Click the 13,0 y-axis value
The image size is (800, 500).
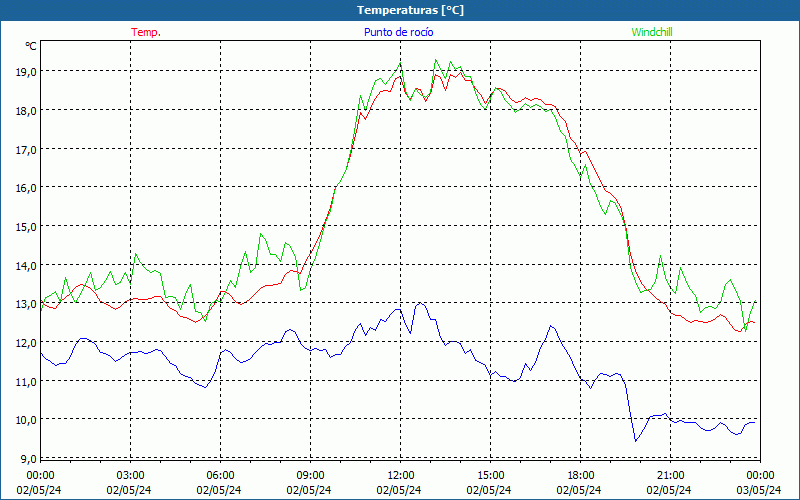26,304
